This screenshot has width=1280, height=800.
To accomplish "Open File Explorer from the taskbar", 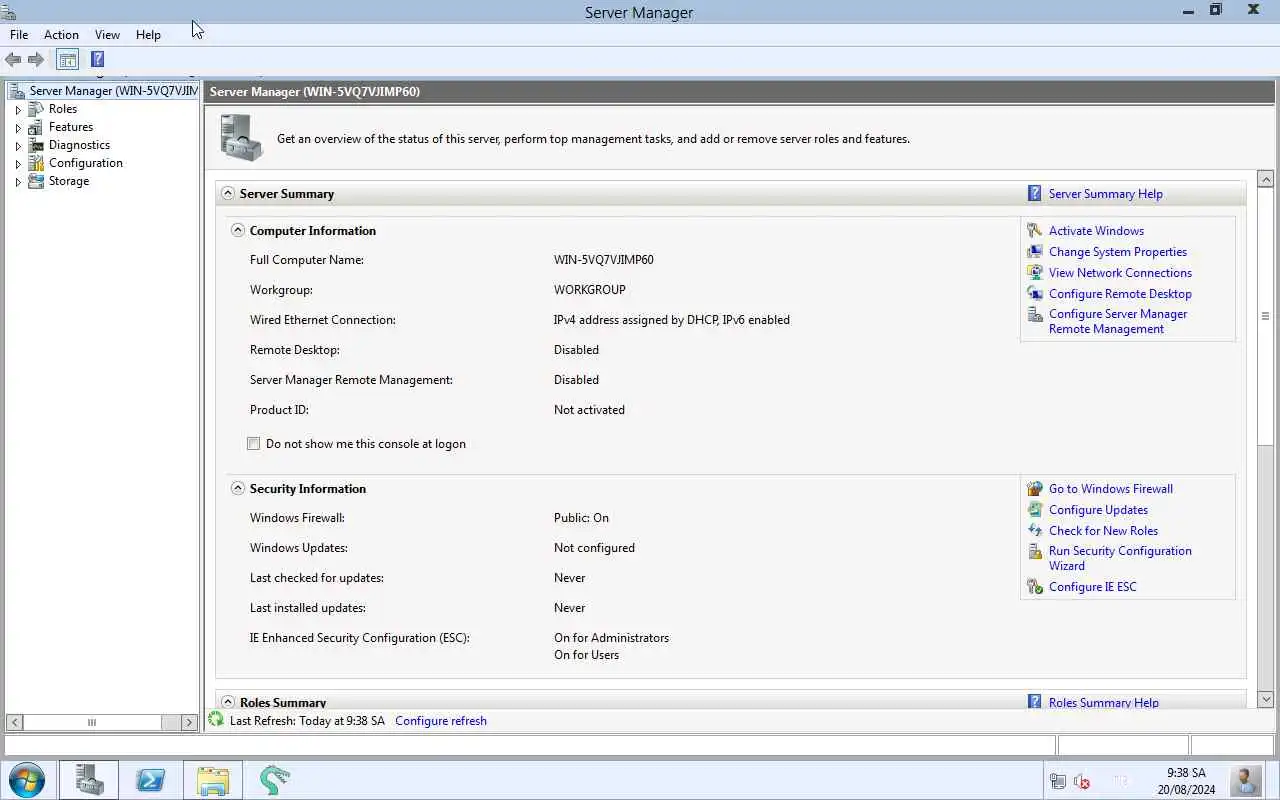I will tap(213, 780).
